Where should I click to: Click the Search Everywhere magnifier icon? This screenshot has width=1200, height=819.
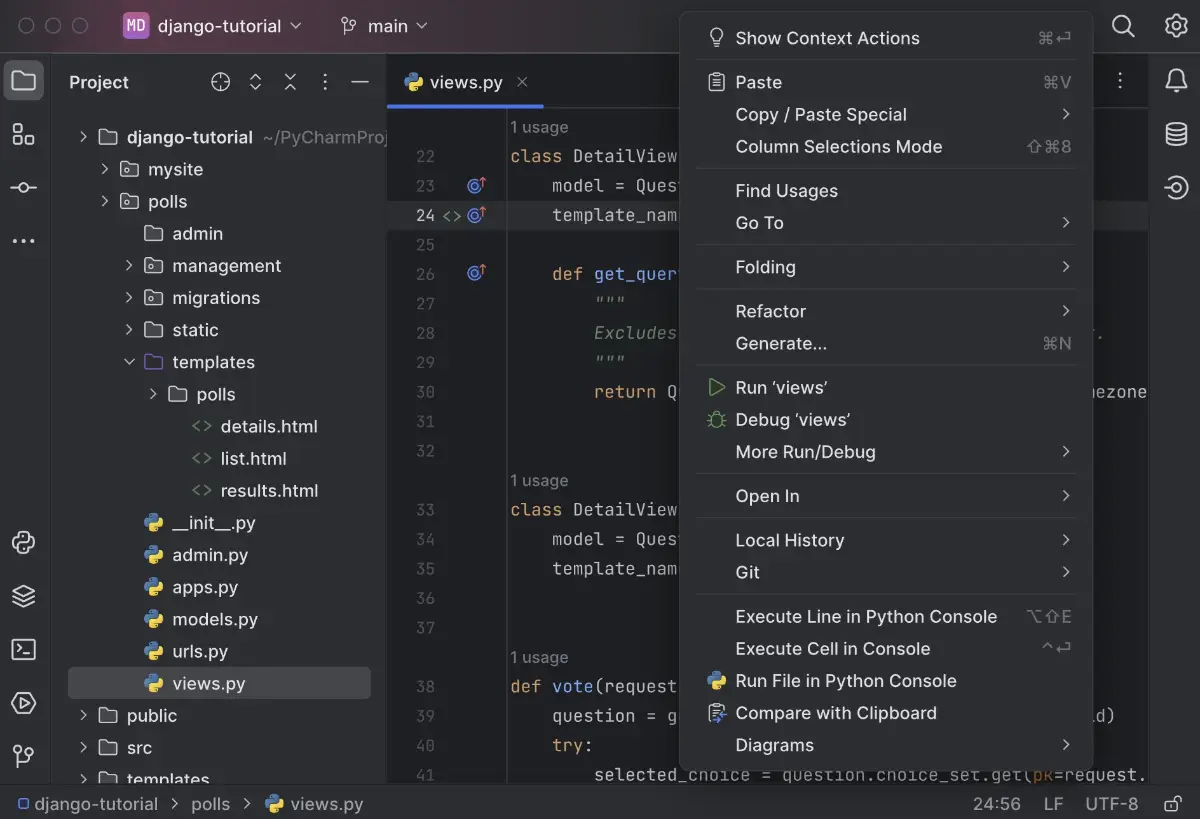pyautogui.click(x=1124, y=26)
